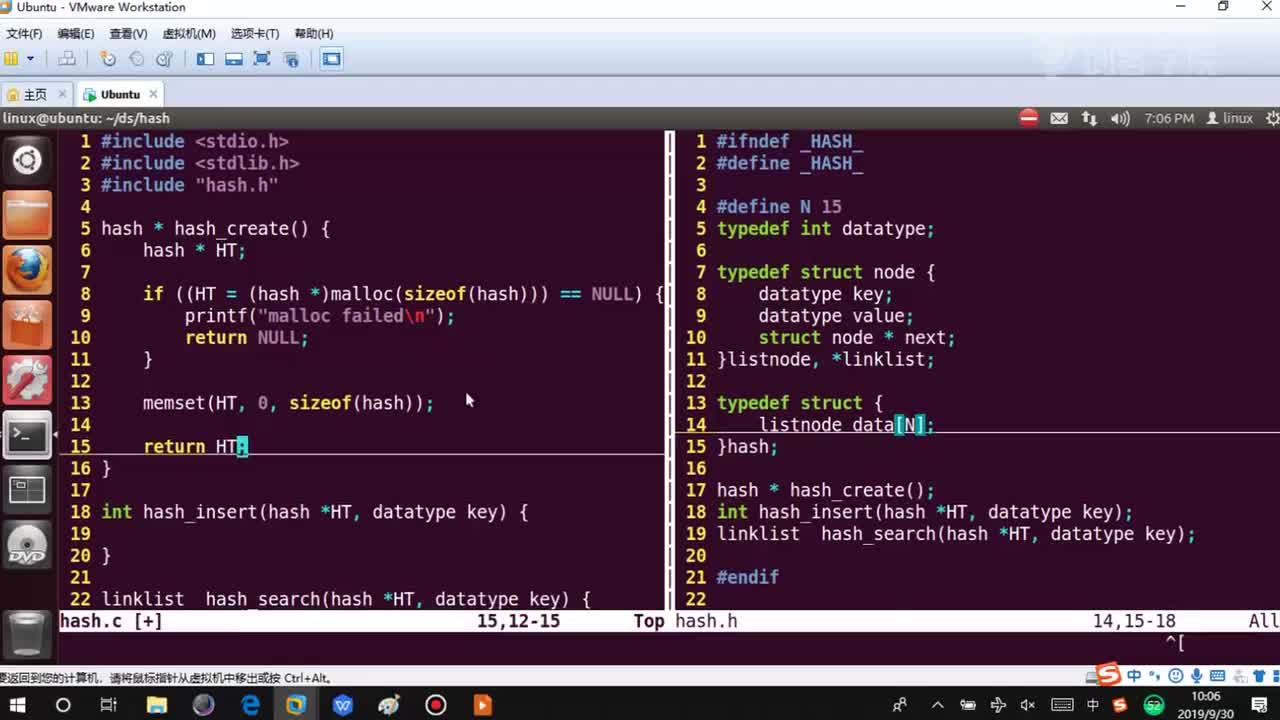Open the VMware library panel icon
1280x720 pixels.
point(12,59)
